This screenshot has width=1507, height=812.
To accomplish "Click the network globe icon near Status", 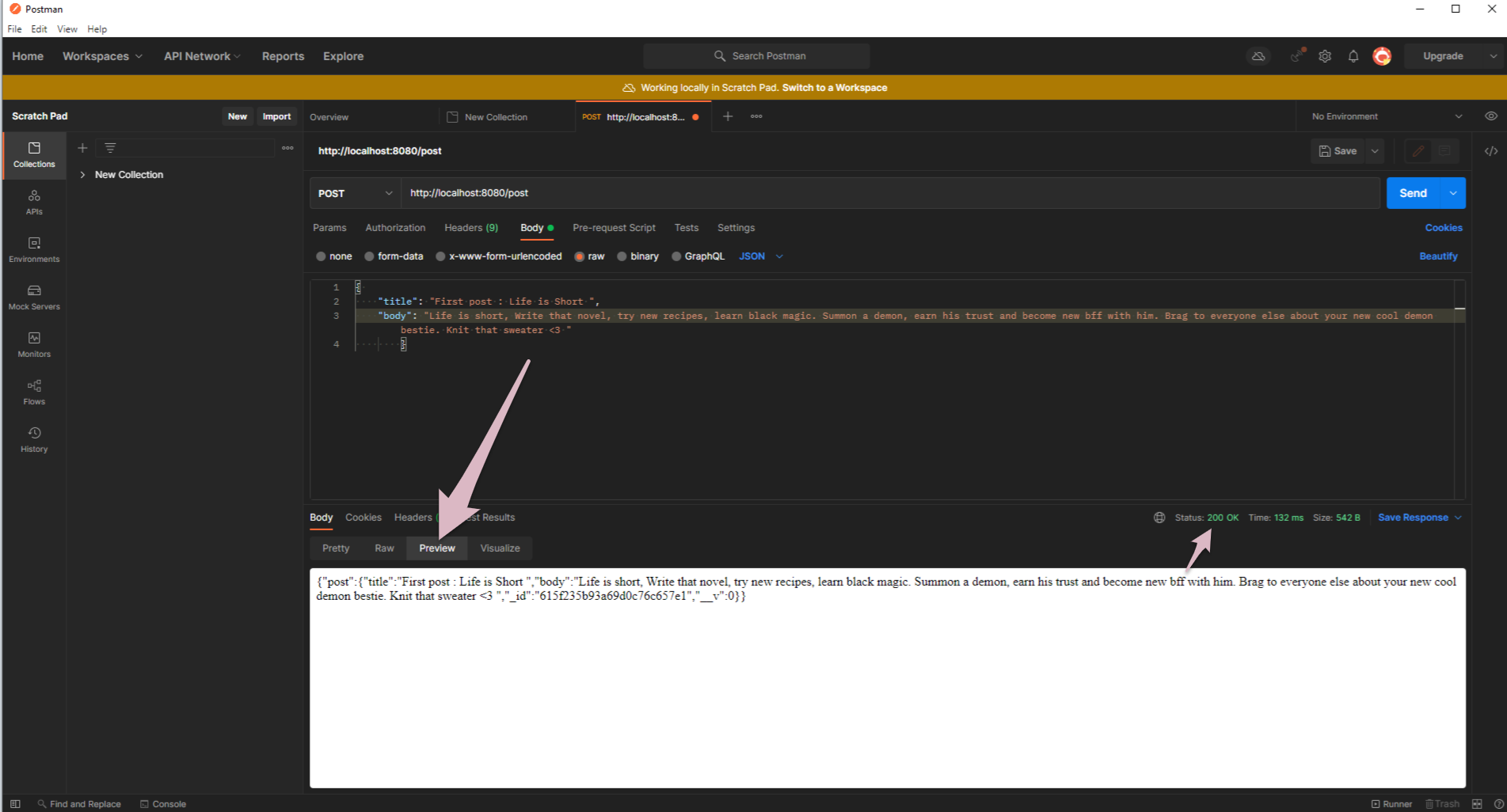I will (x=1159, y=518).
